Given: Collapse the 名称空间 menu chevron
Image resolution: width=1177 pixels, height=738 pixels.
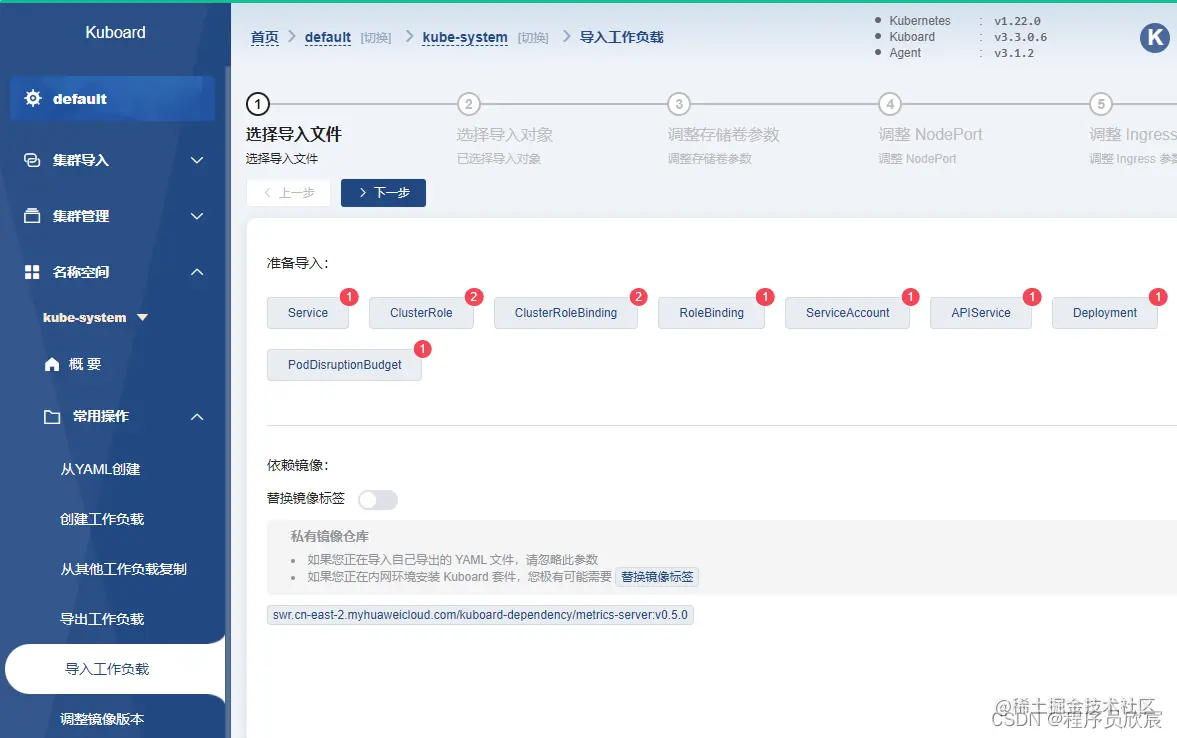Looking at the screenshot, I should (197, 272).
